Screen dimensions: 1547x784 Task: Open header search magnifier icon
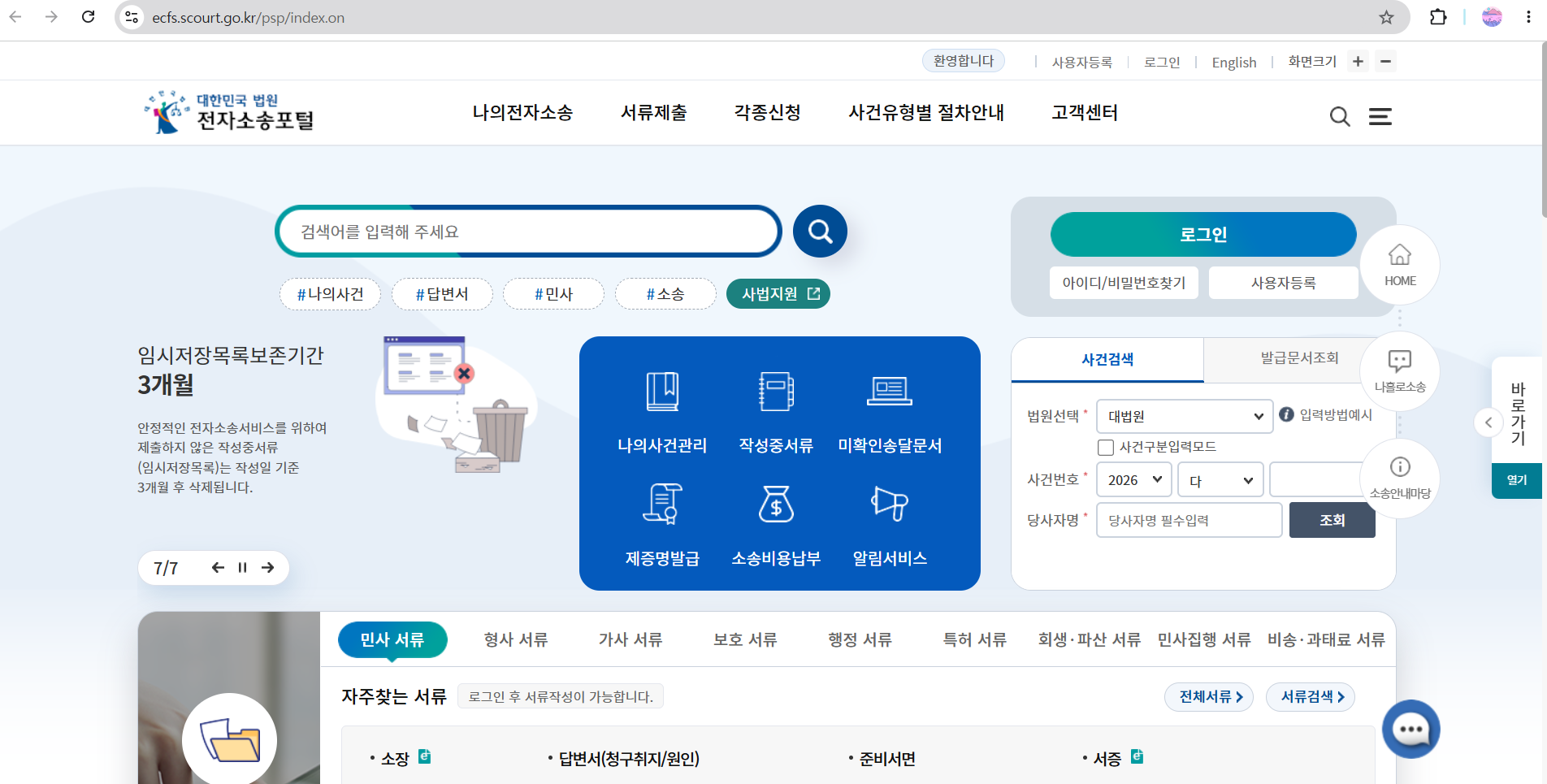pyautogui.click(x=1340, y=117)
